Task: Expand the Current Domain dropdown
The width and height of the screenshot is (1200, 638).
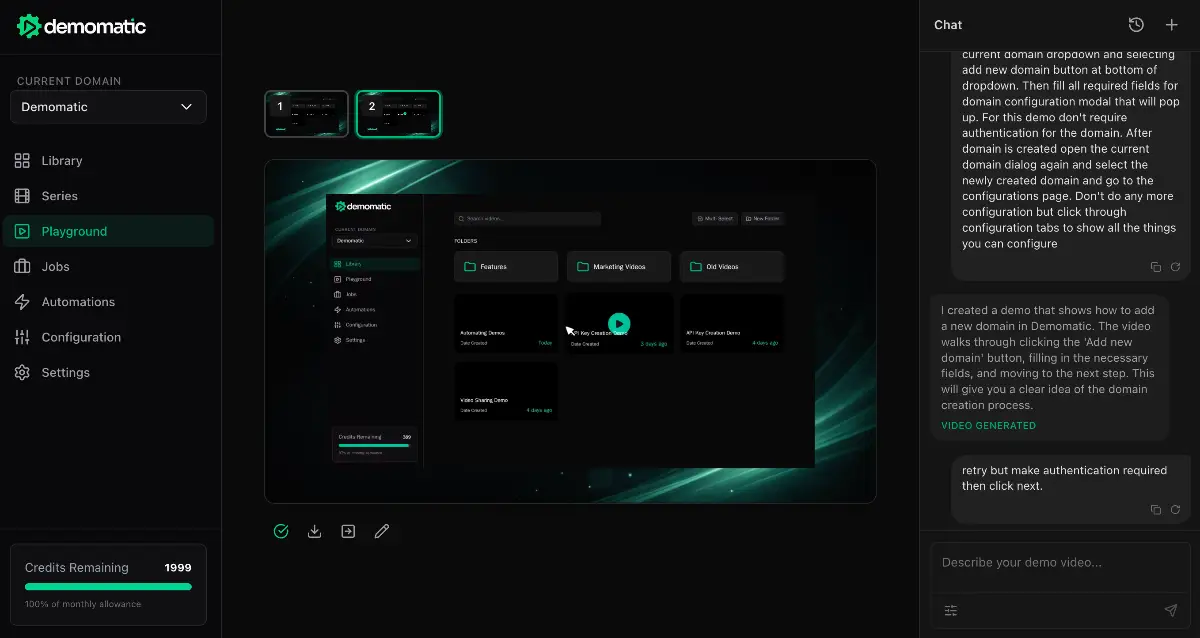Action: click(108, 107)
